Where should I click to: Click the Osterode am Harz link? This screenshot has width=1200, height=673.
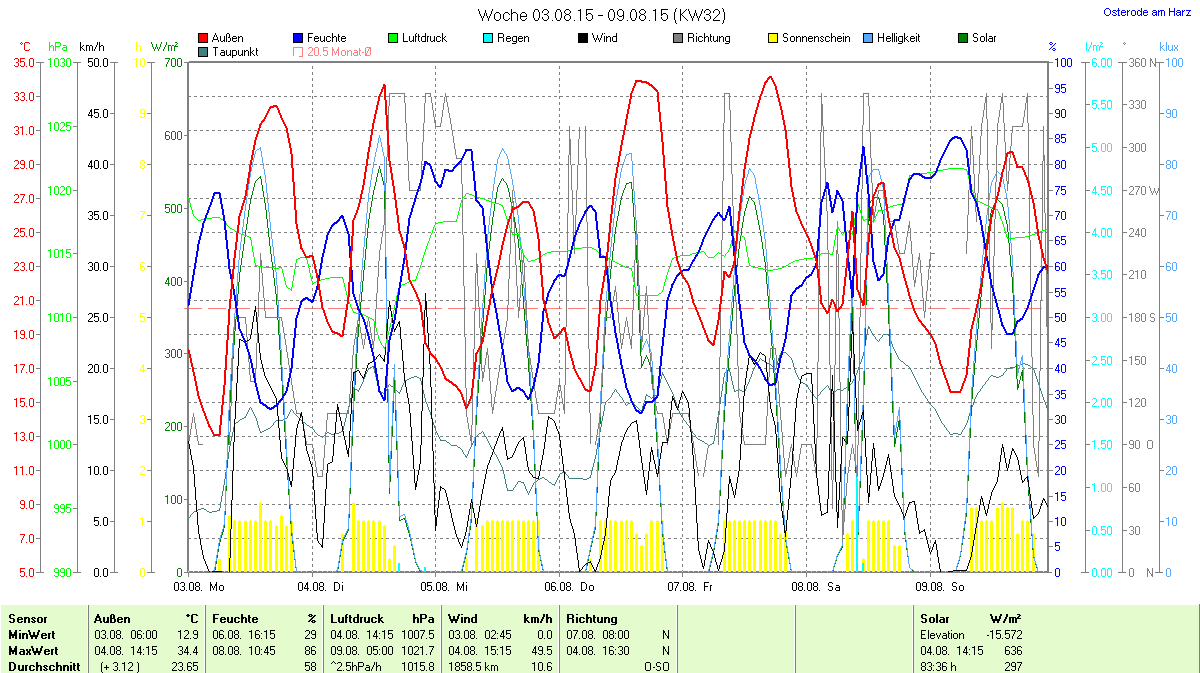pos(1145,12)
